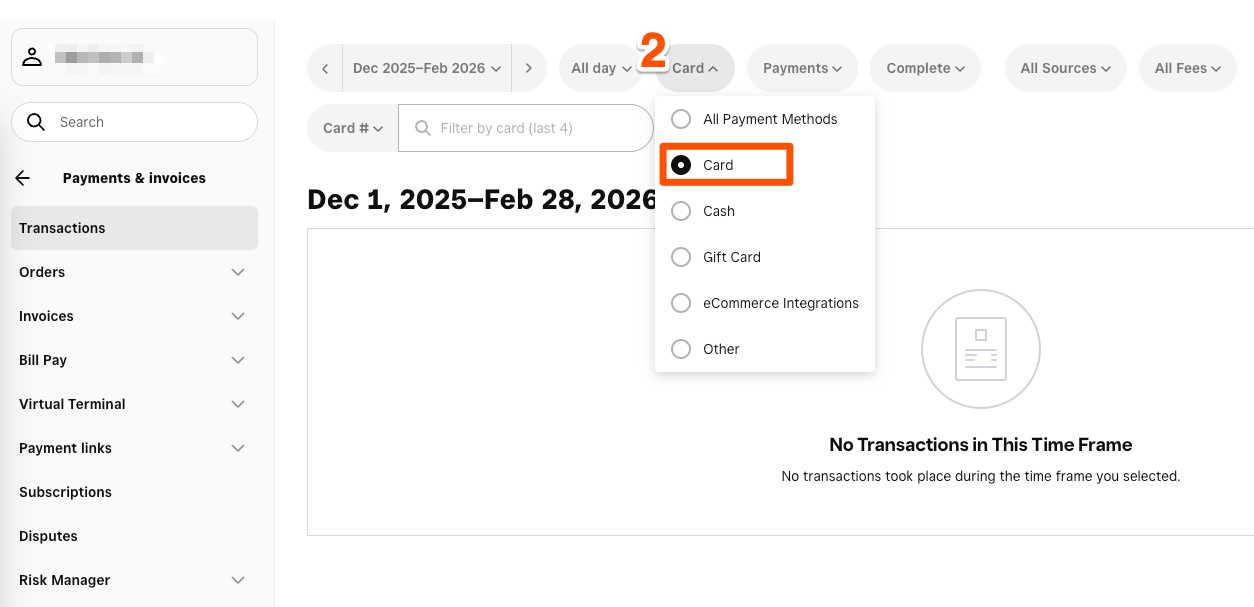Select the Other payment method radio

click(x=681, y=349)
